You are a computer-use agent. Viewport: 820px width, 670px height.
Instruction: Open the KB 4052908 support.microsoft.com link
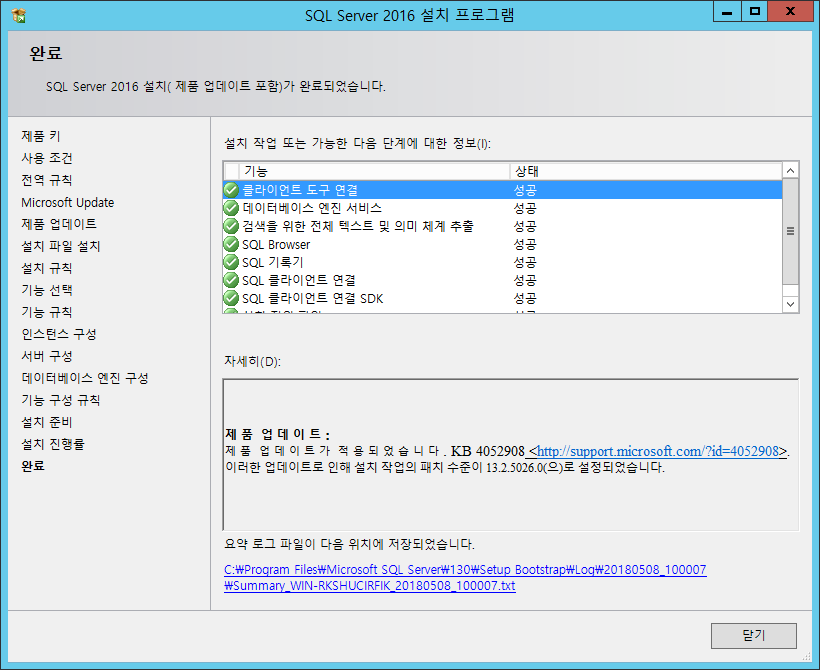click(x=658, y=451)
